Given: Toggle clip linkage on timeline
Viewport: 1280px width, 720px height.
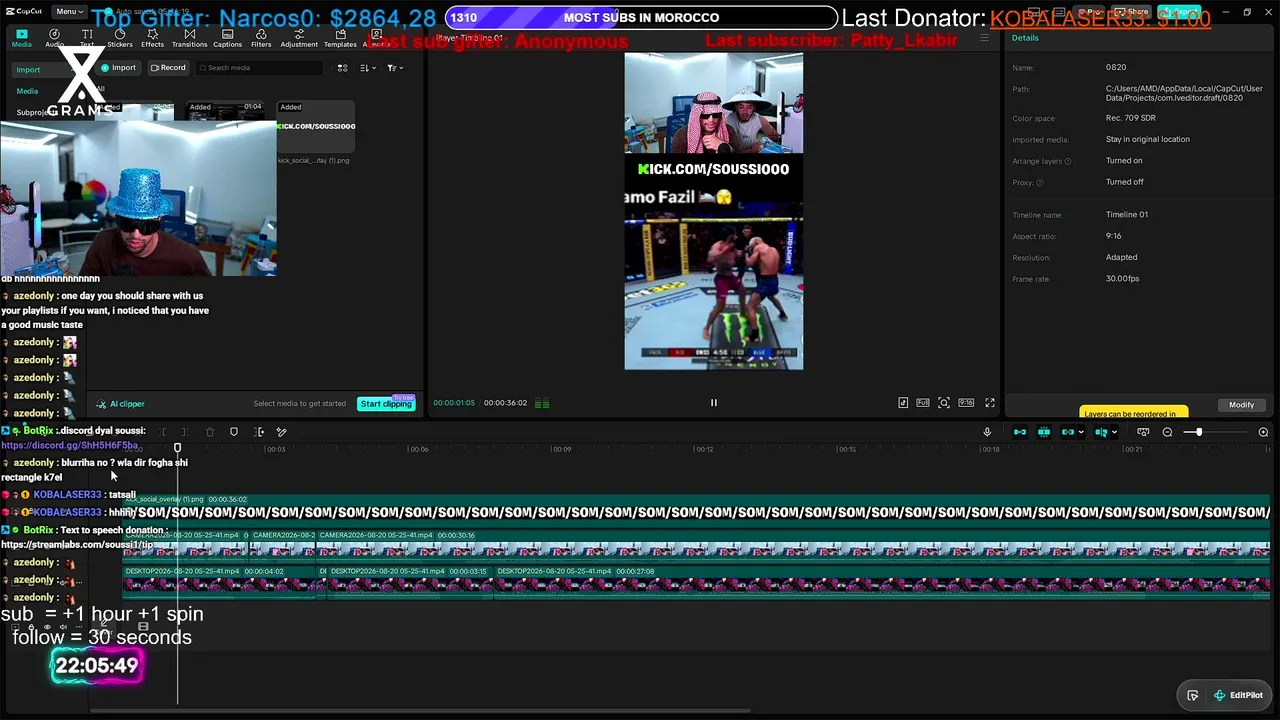Looking at the screenshot, I should tap(1068, 432).
